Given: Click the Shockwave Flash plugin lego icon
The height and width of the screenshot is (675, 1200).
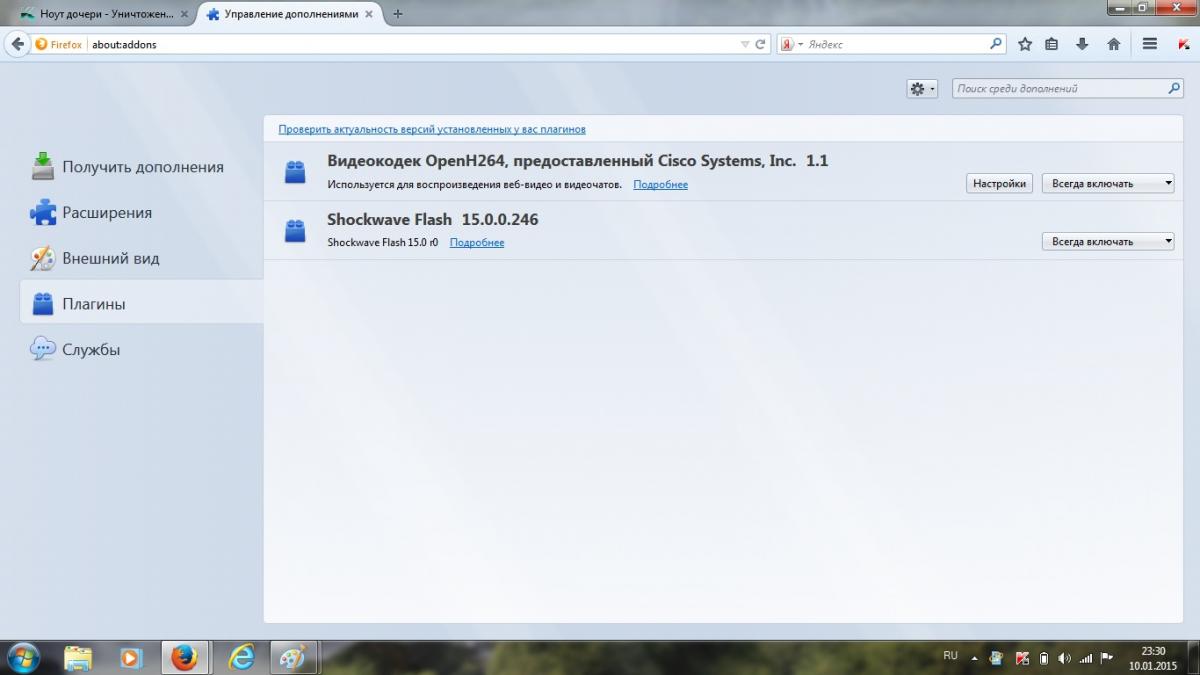Looking at the screenshot, I should click(x=295, y=230).
